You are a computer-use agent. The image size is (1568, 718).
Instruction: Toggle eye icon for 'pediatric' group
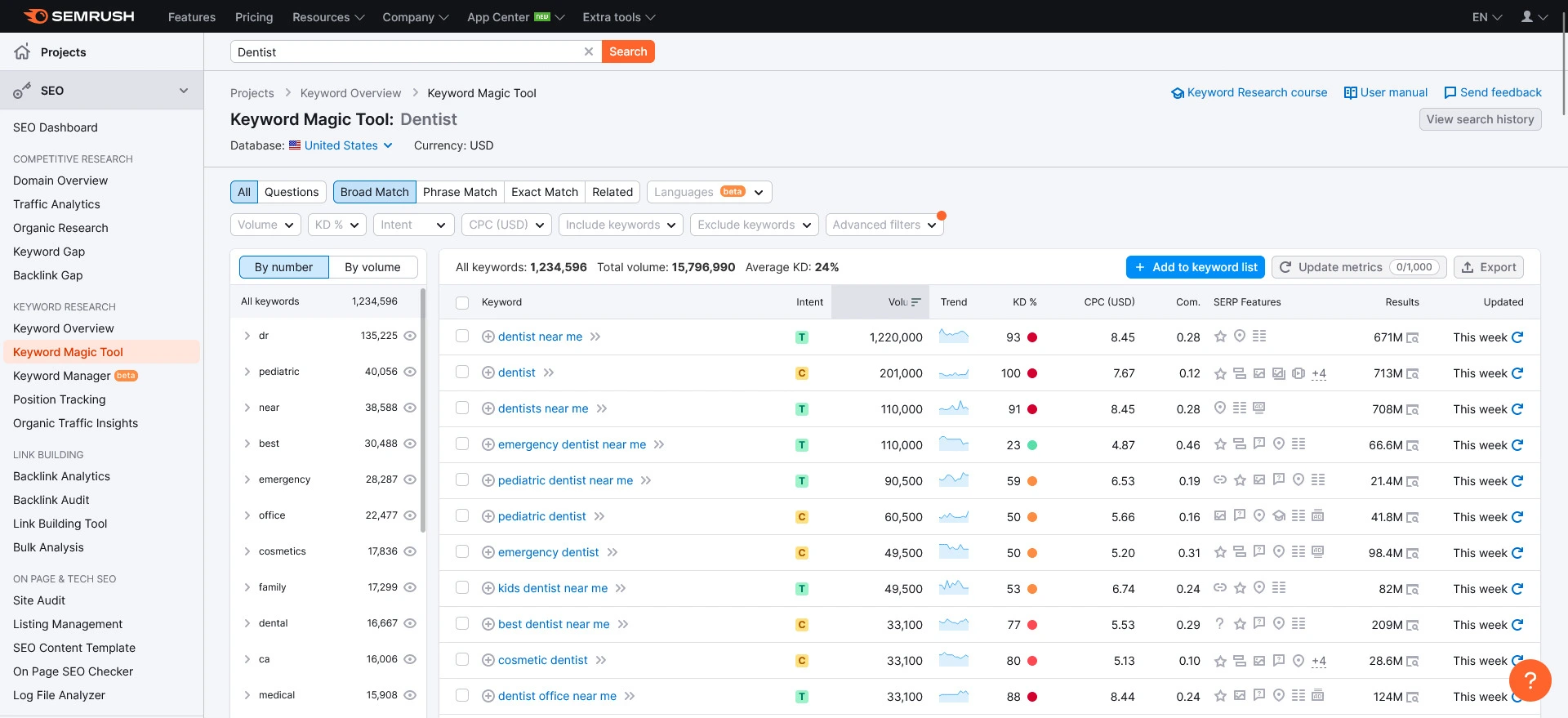pyautogui.click(x=410, y=372)
